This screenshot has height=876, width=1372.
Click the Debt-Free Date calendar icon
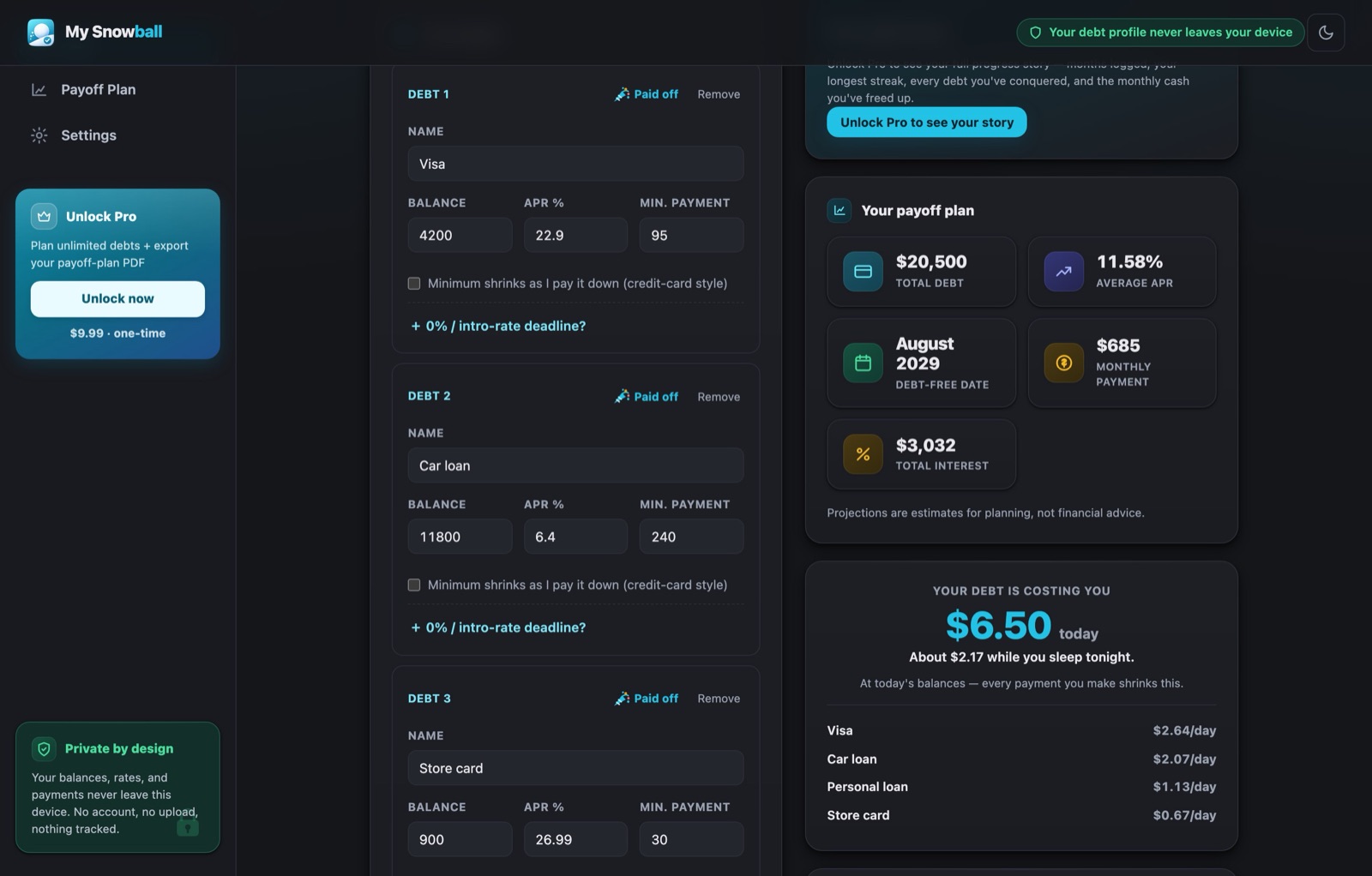(863, 363)
